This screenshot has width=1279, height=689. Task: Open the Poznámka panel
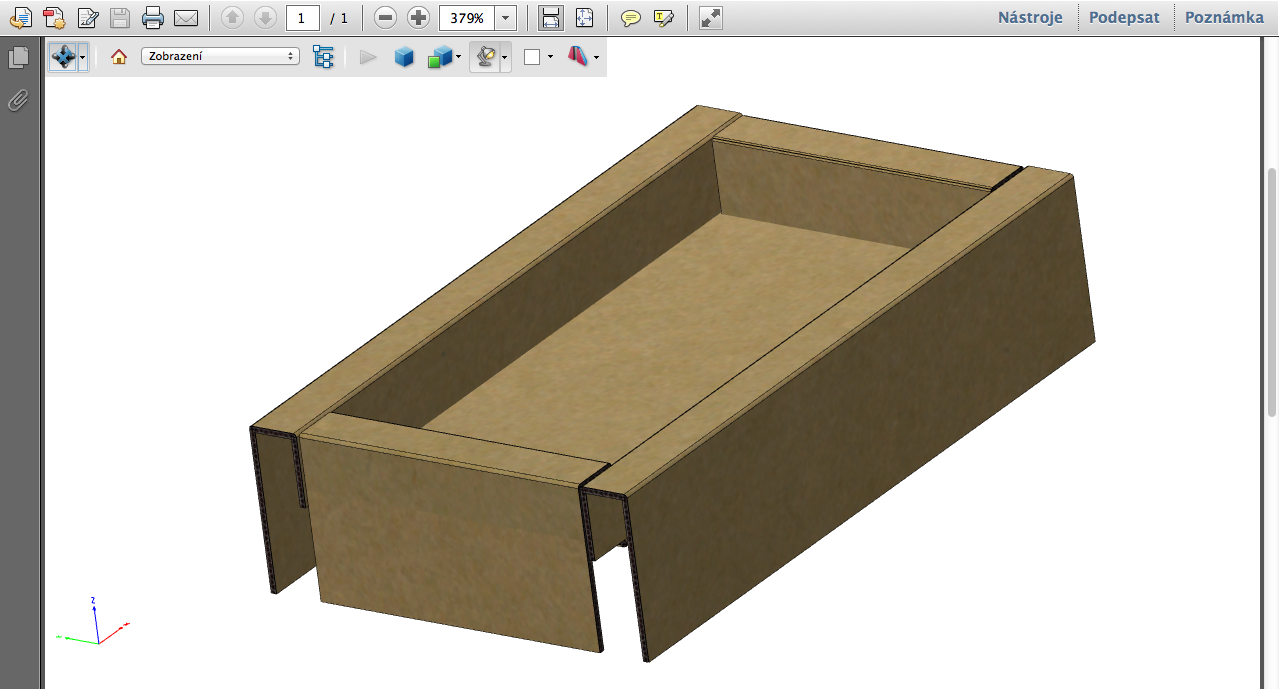coord(1224,17)
